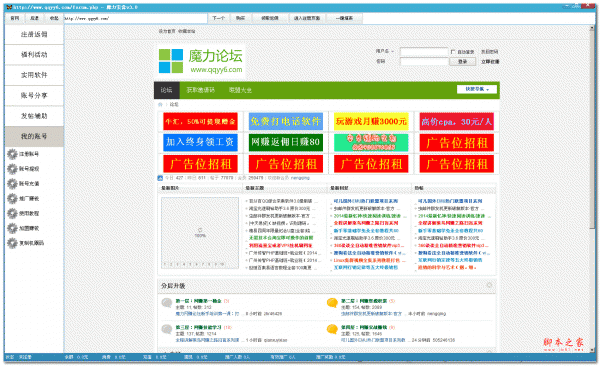Click the statistics icon beside 今日 count

tap(160, 178)
